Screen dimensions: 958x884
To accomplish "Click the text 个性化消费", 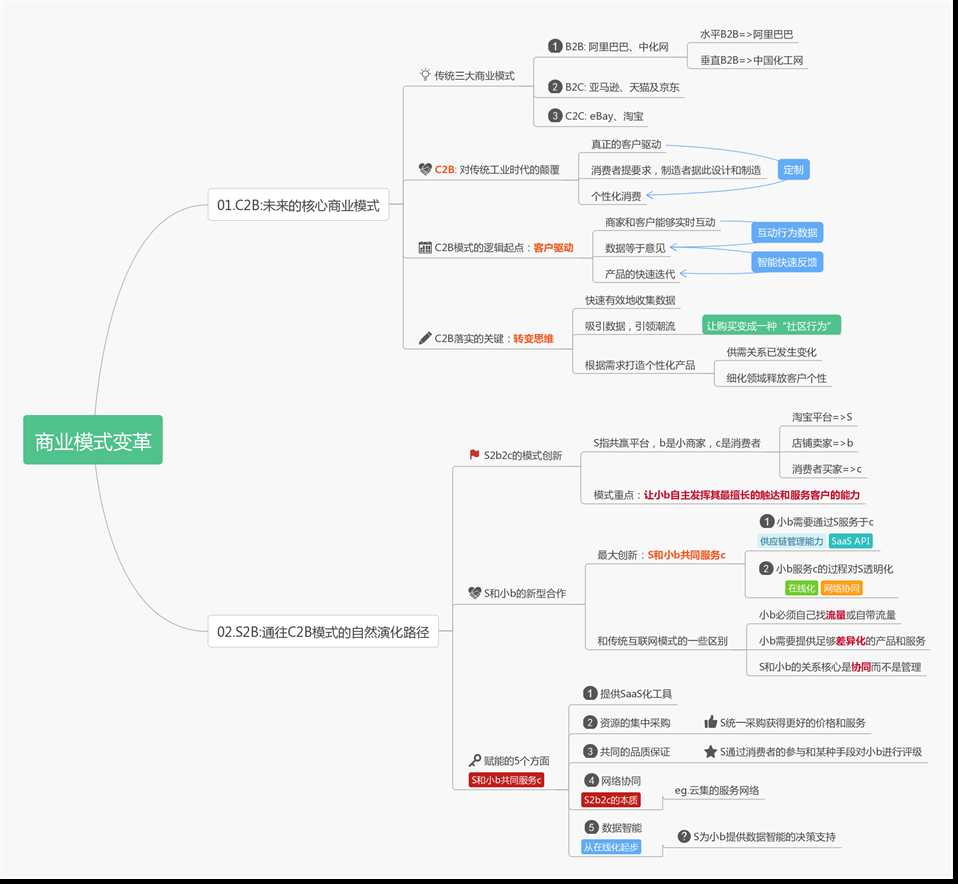I will point(616,196).
